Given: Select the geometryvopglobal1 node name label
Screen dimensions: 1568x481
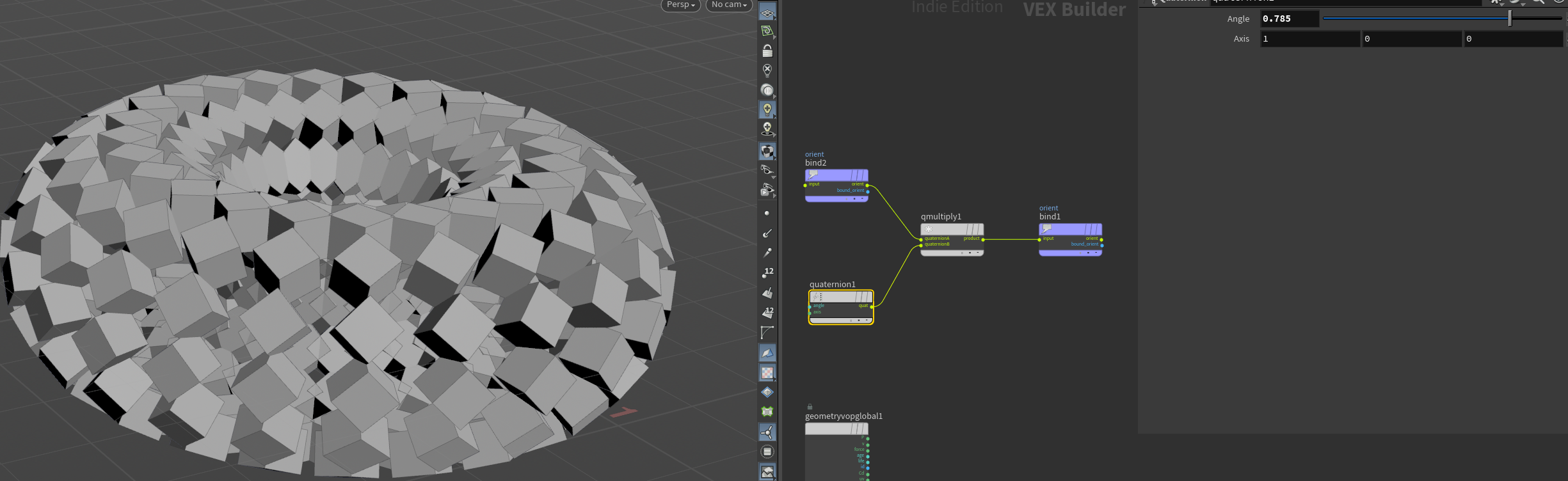Looking at the screenshot, I should point(844,416).
